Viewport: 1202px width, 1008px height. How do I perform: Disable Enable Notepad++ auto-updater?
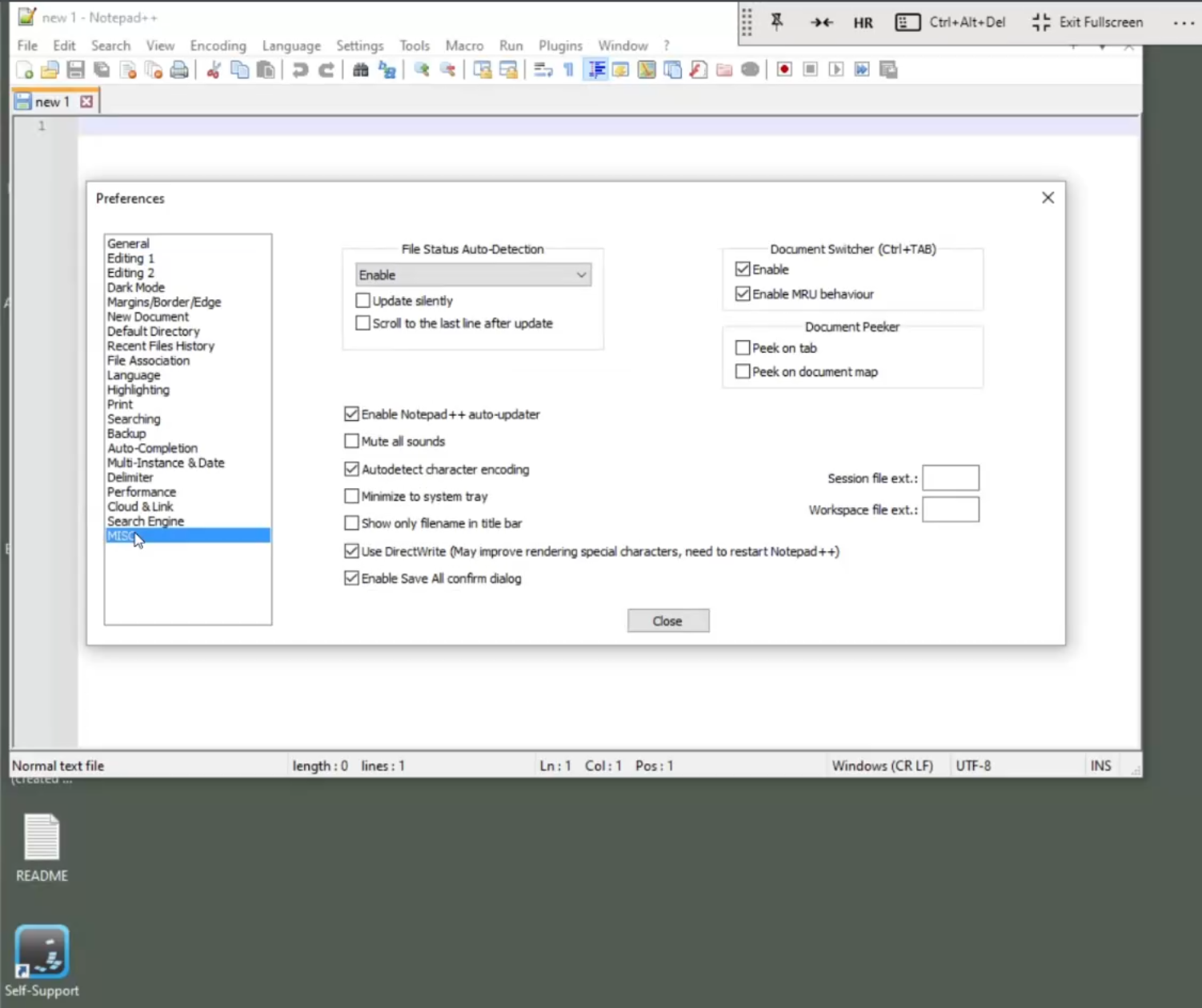pos(351,414)
